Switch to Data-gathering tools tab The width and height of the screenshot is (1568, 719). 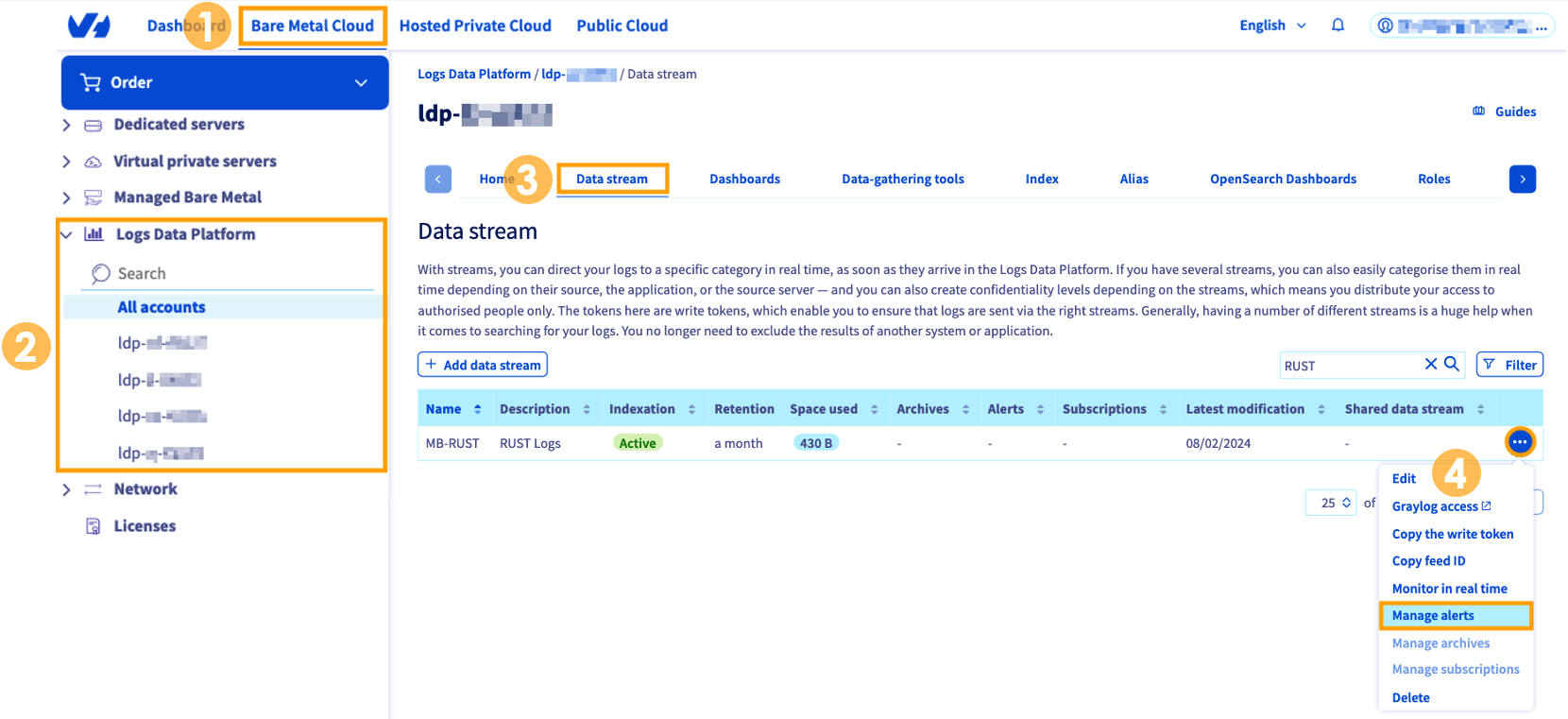click(903, 179)
